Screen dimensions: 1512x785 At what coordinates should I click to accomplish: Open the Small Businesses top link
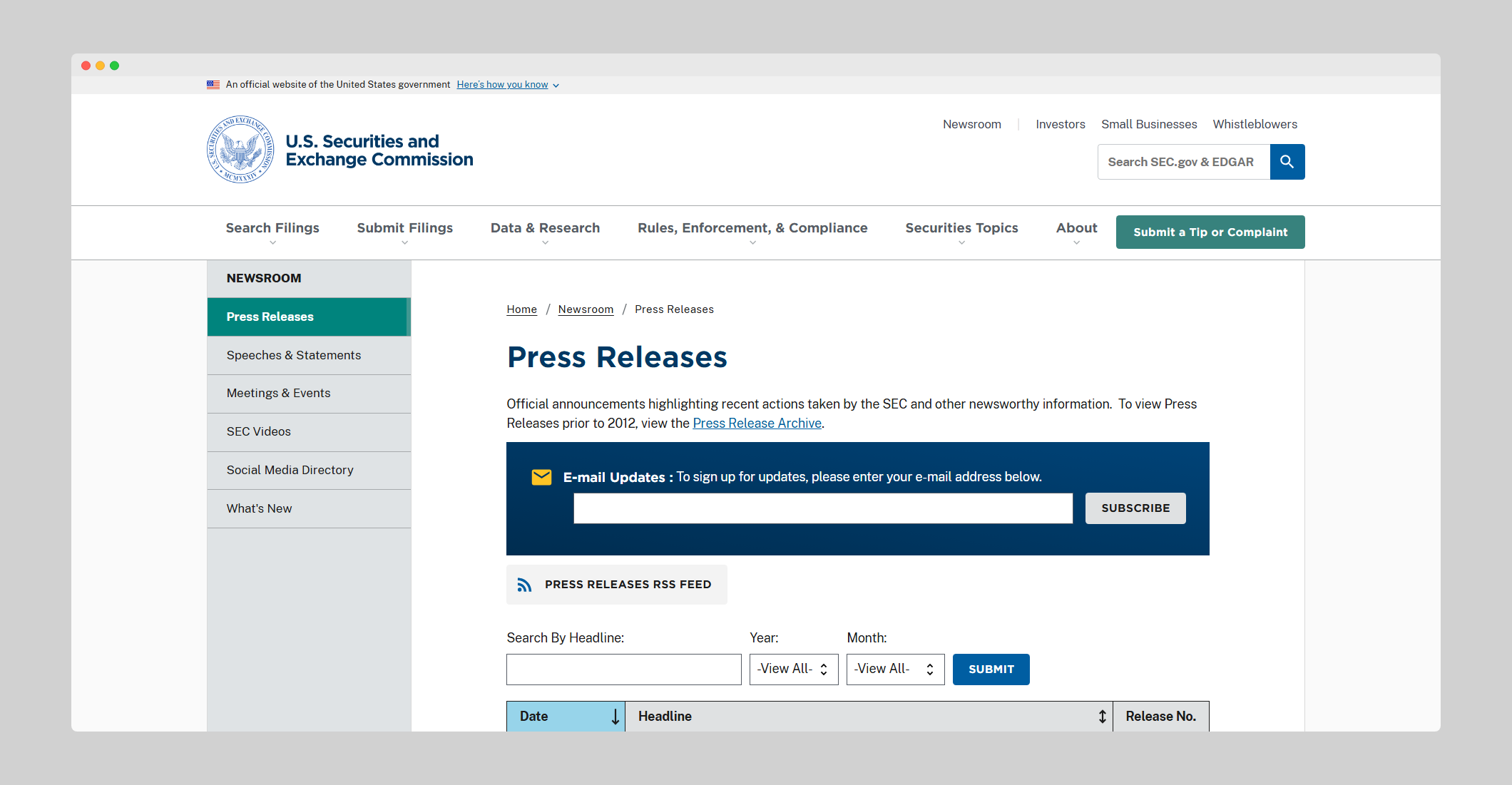tap(1149, 124)
